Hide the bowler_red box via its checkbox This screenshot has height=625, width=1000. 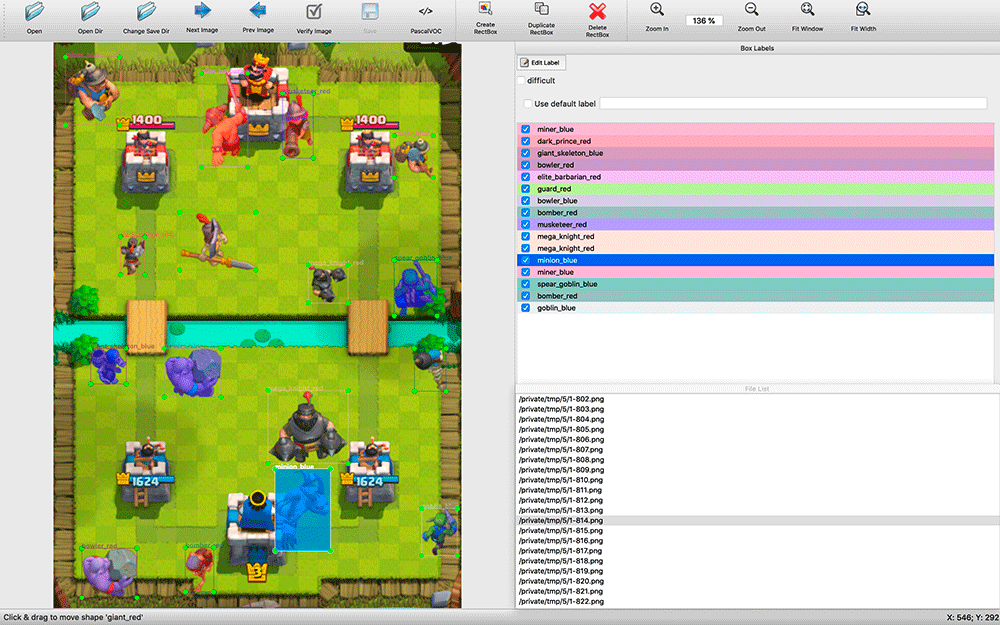pos(526,165)
